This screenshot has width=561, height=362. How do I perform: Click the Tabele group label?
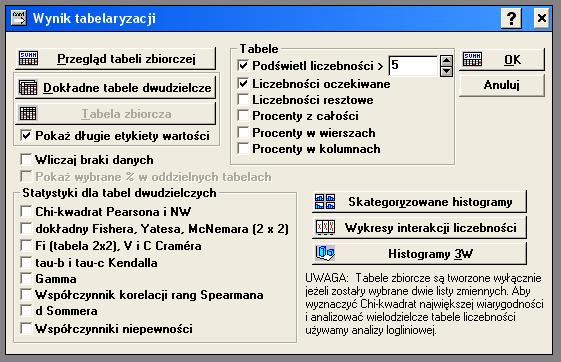(x=259, y=49)
